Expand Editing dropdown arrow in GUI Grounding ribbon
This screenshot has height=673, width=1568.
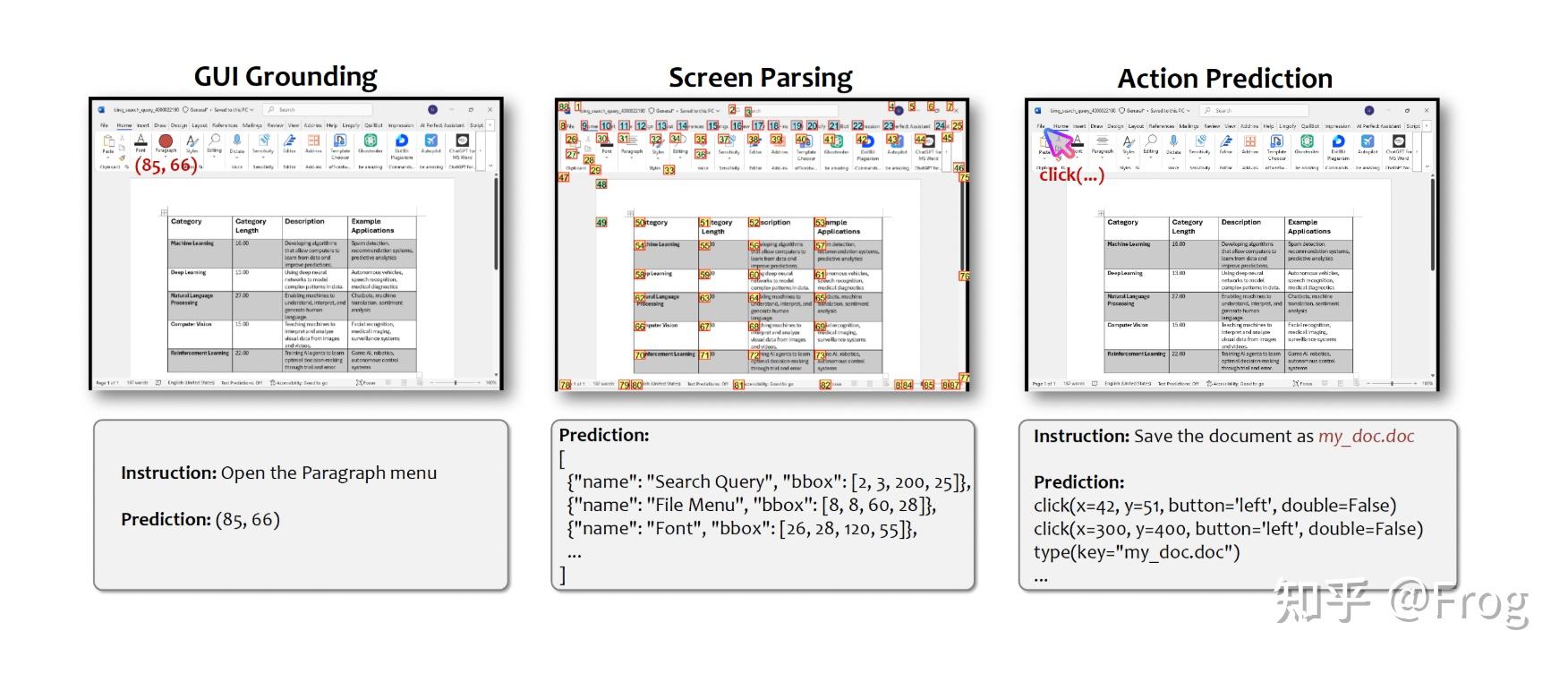click(214, 157)
